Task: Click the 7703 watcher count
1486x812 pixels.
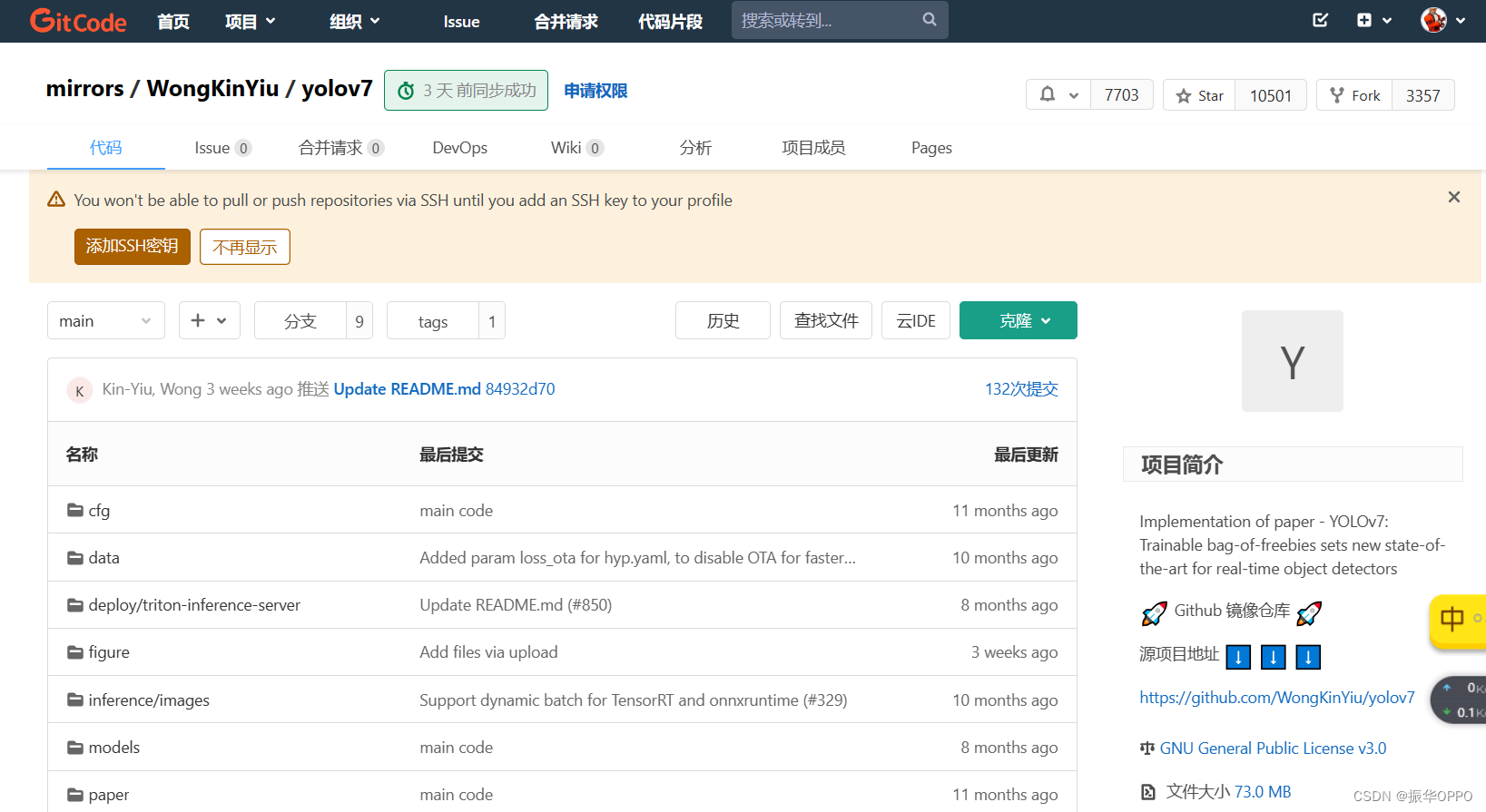Action: 1121,95
